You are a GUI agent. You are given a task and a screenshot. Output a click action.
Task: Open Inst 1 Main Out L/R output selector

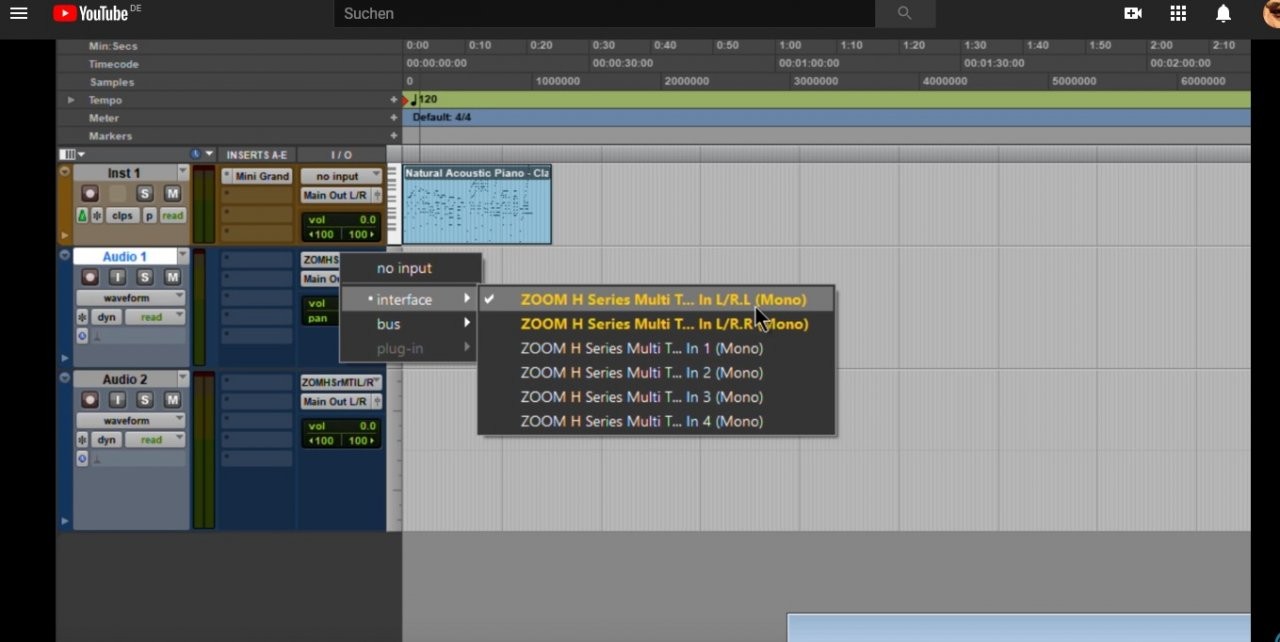(341, 196)
